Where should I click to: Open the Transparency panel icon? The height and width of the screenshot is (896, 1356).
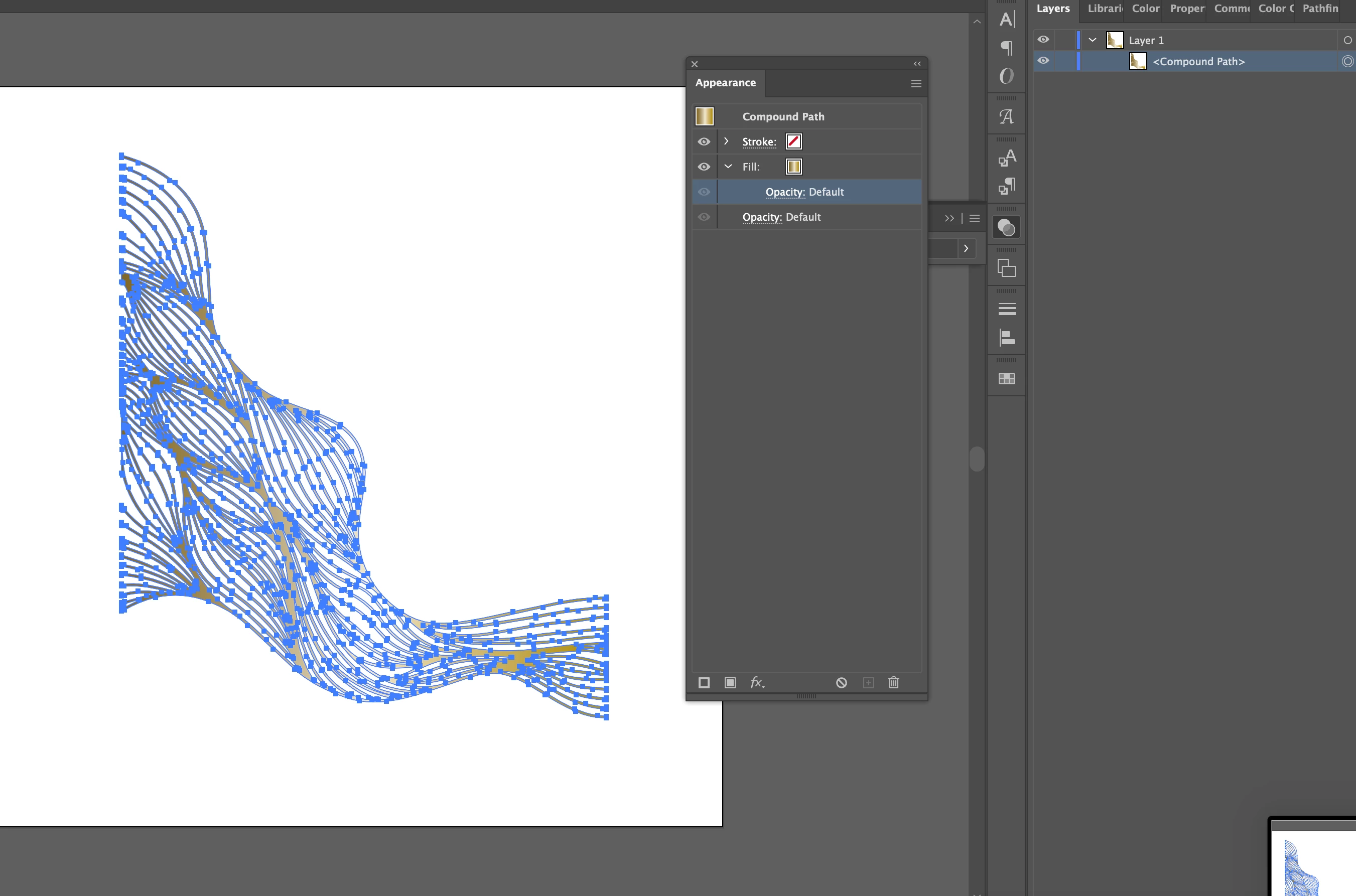pos(1007,227)
